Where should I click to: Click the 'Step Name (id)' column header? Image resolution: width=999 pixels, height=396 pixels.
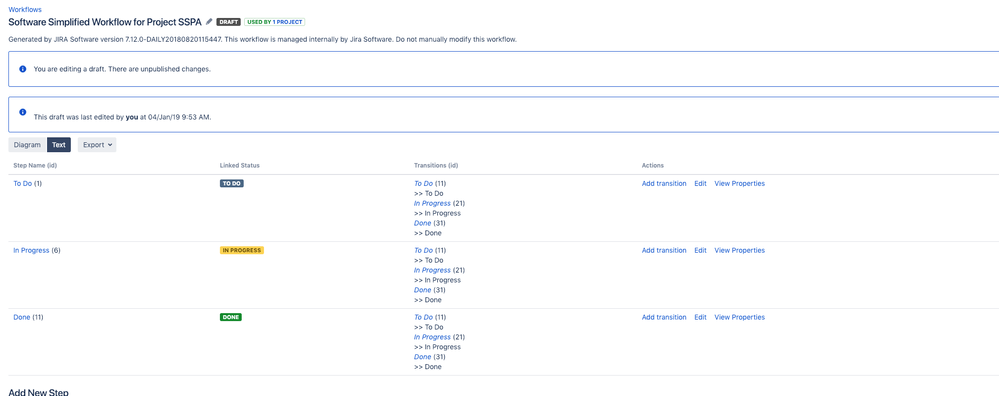coord(35,166)
